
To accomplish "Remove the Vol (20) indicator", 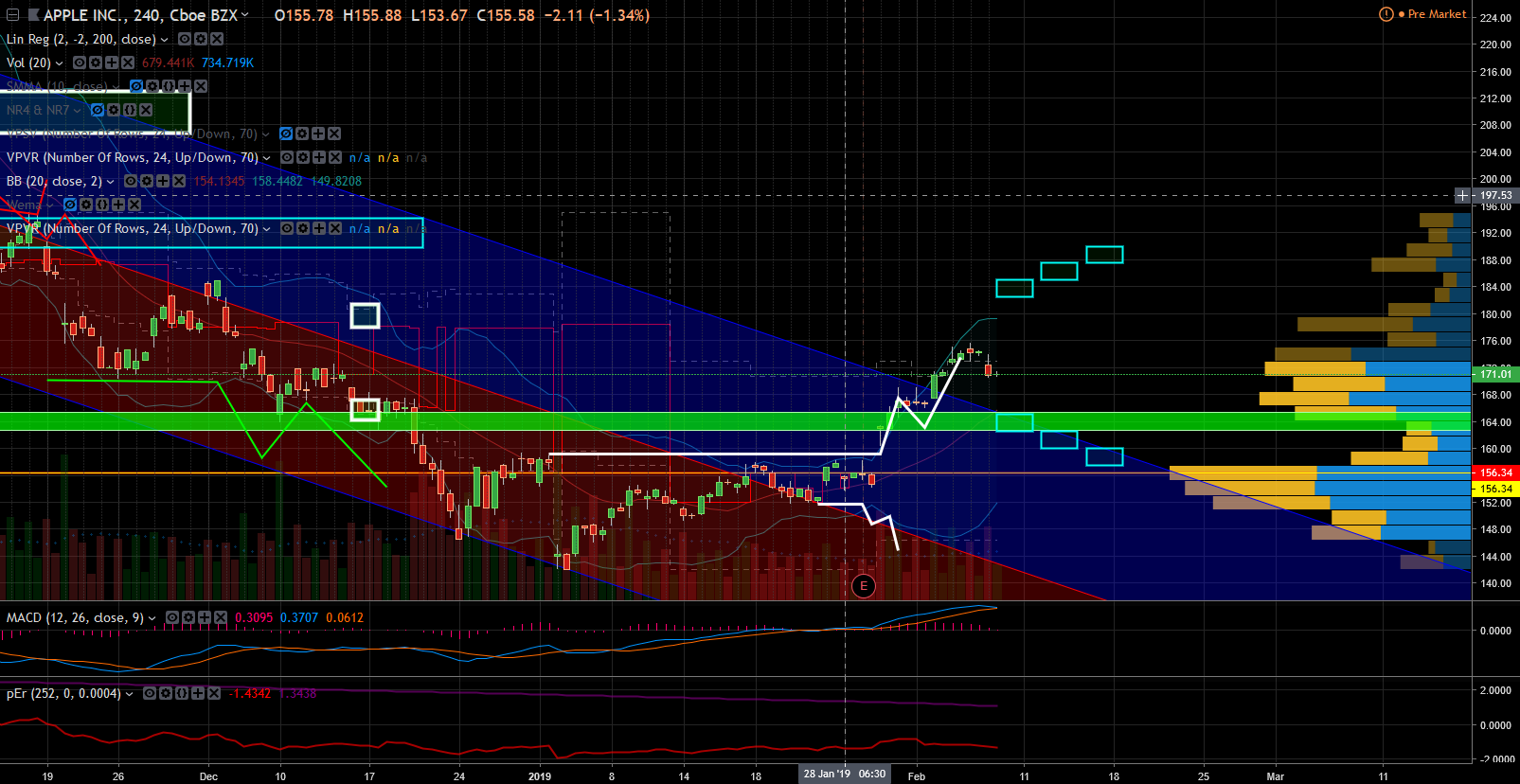I will coord(127,62).
